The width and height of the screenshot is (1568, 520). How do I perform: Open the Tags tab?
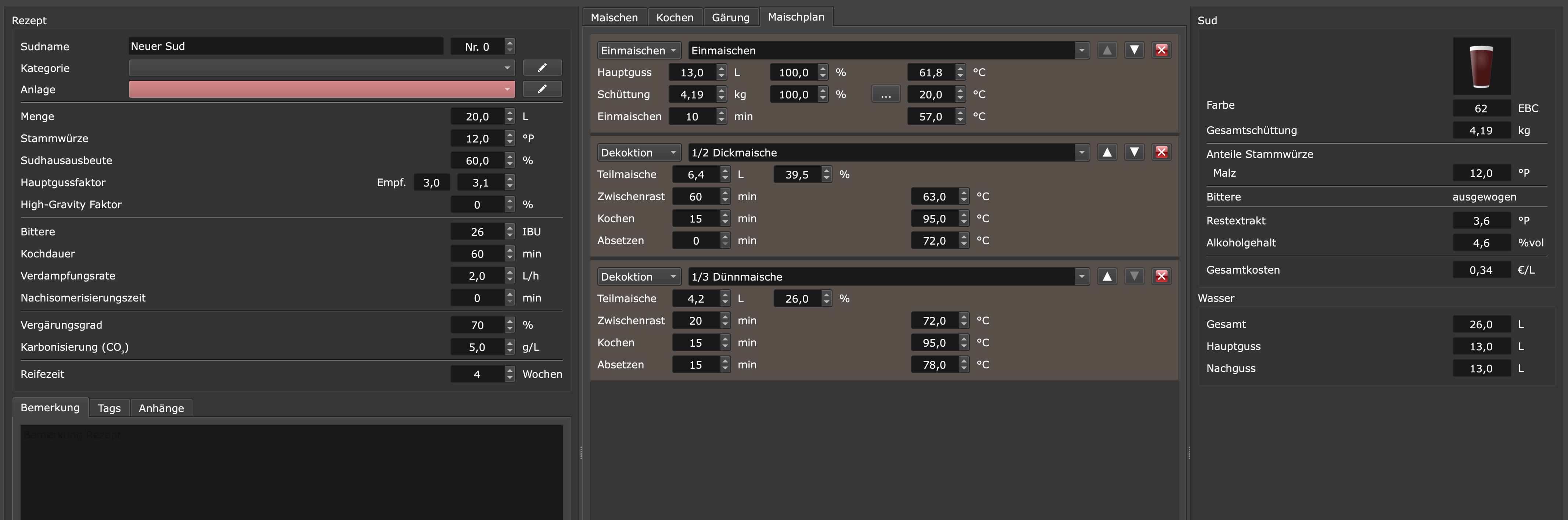click(109, 408)
